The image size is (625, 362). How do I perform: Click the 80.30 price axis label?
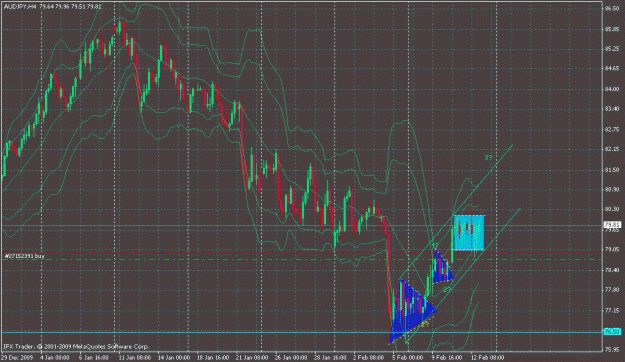612,209
